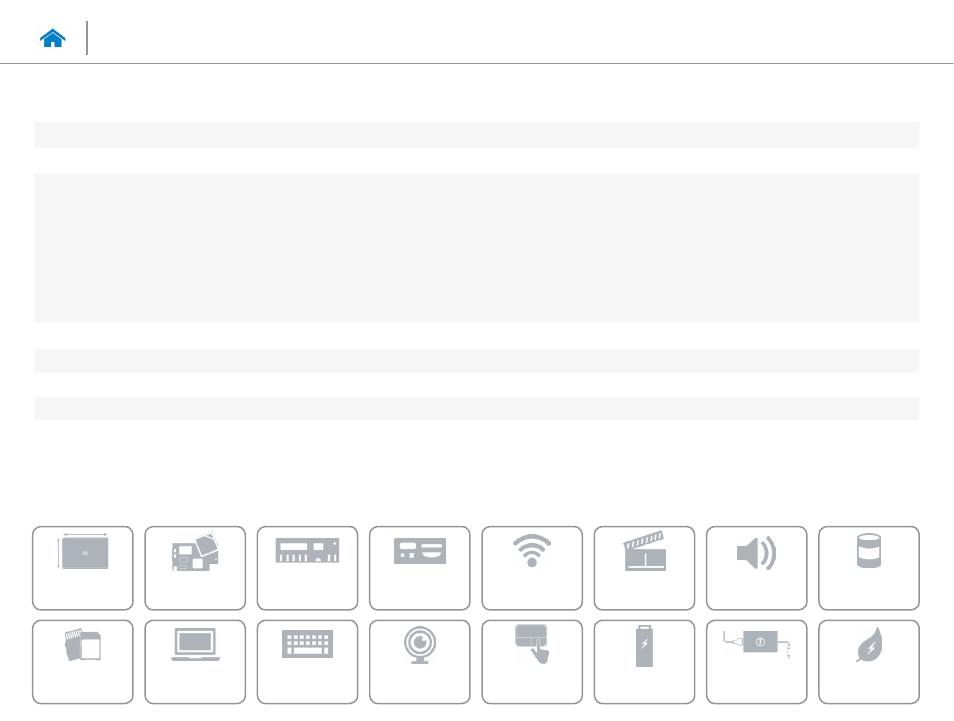Open the power adapter icon tile
Screen dimensions: 954x721
coord(756,661)
